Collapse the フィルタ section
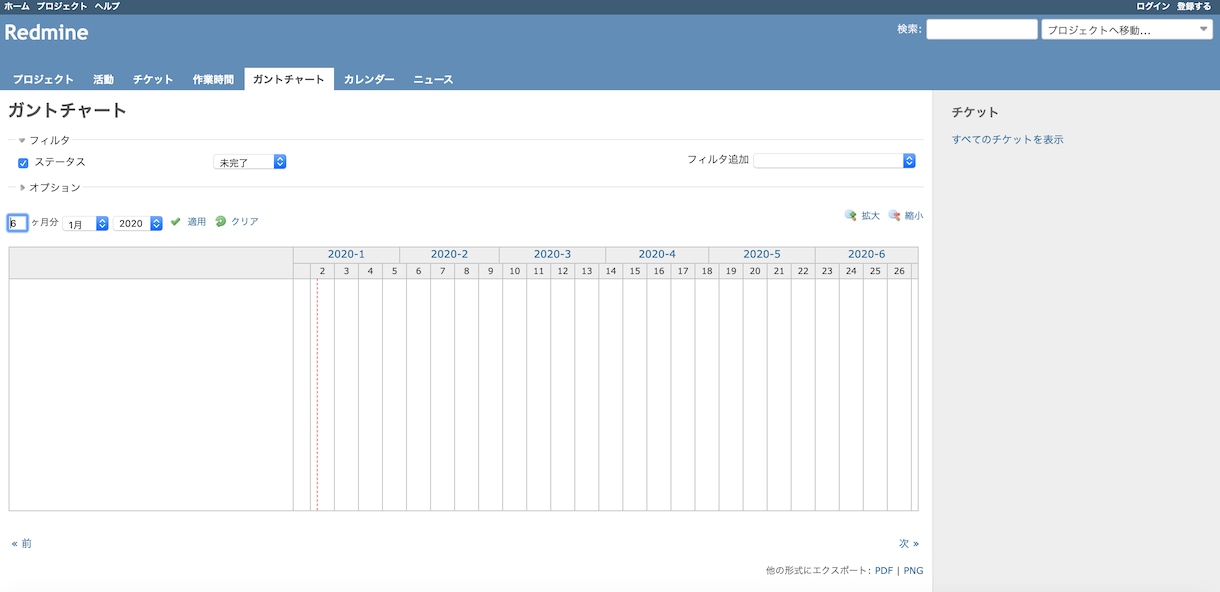Image resolution: width=1220 pixels, height=592 pixels. click(44, 141)
